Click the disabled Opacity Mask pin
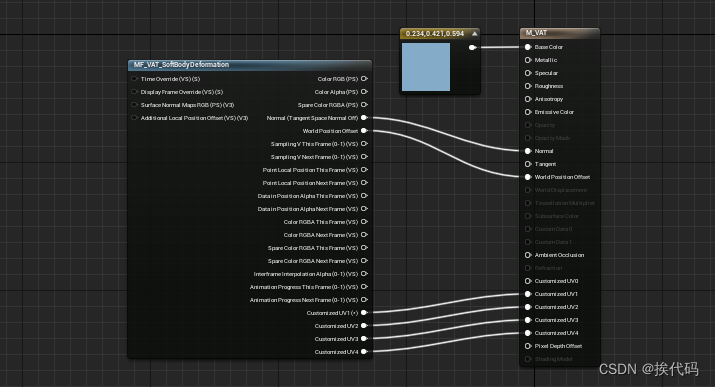This screenshot has width=715, height=387. [x=528, y=138]
